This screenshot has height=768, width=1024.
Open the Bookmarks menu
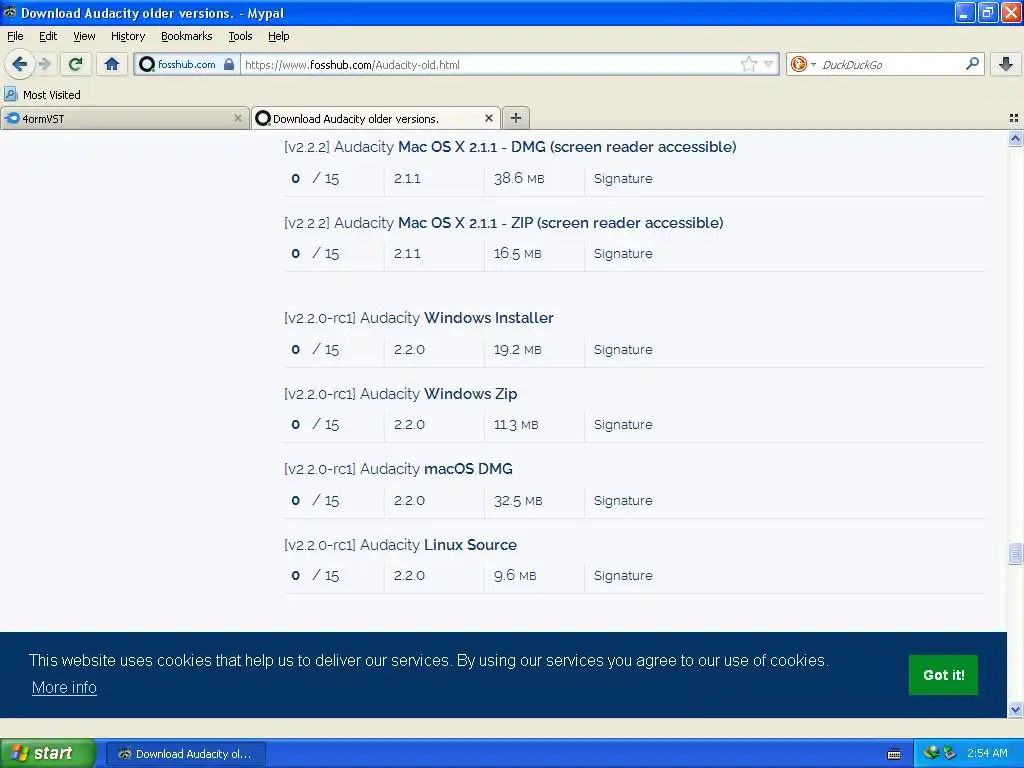tap(187, 36)
